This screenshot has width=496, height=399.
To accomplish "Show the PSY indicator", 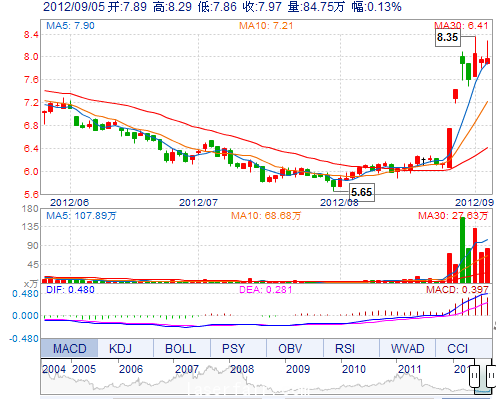I will tap(233, 348).
